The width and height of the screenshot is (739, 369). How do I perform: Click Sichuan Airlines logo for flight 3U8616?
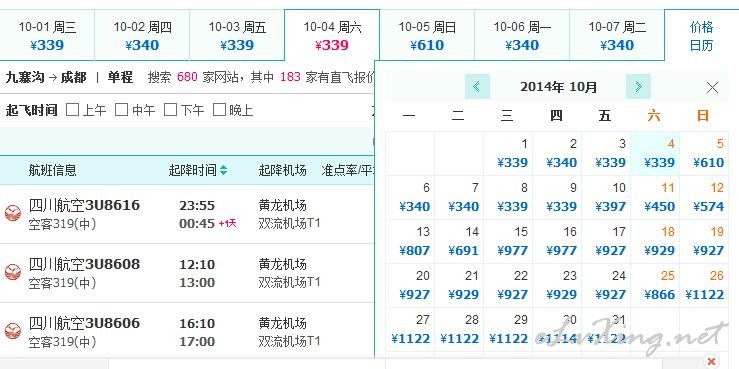point(13,213)
